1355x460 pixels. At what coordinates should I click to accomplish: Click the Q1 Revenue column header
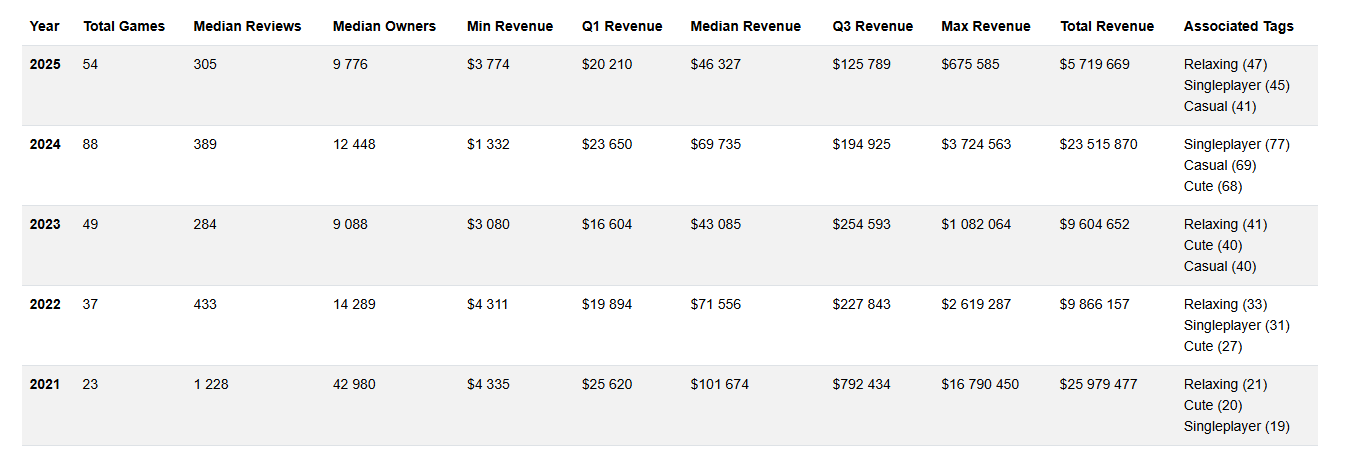point(622,26)
